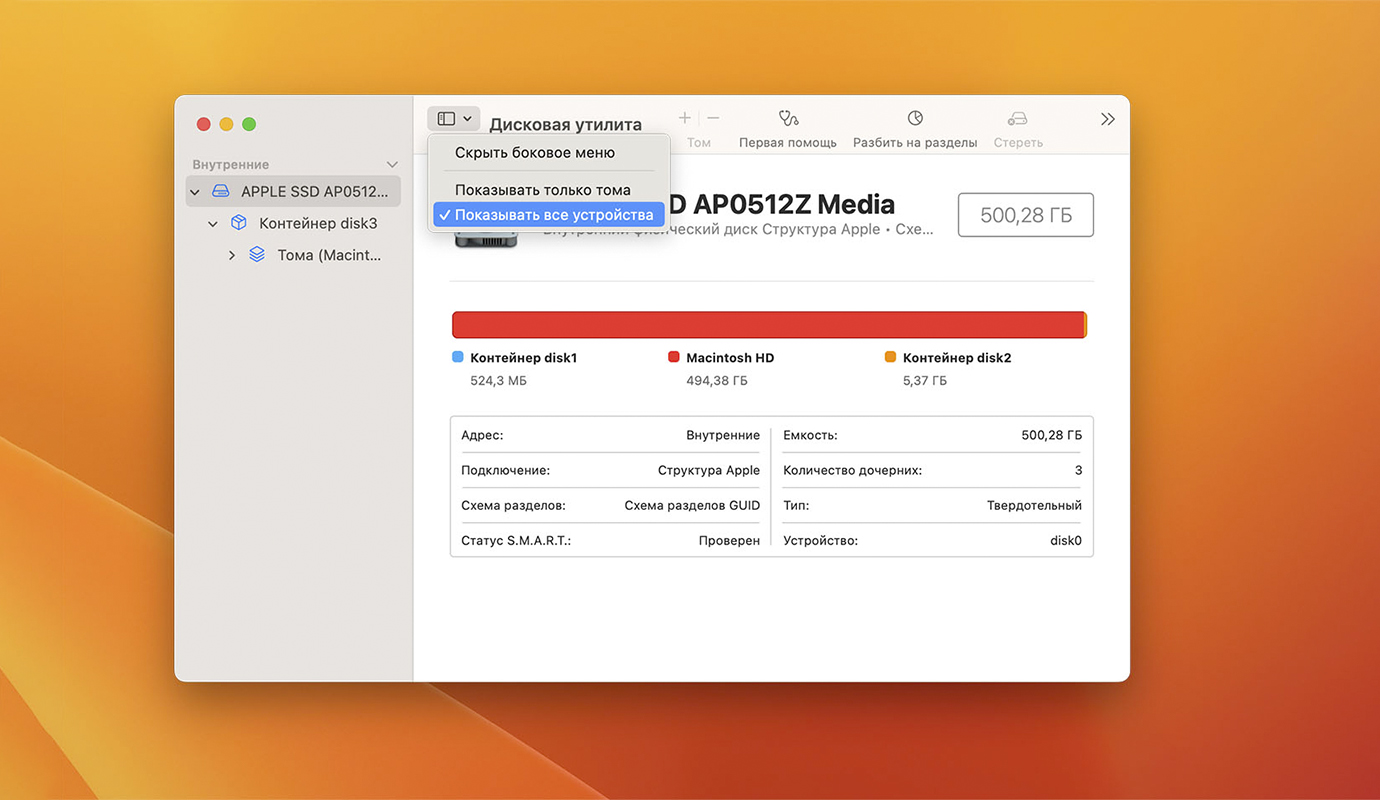The height and width of the screenshot is (800, 1380).
Task: Click the red Macintosh HD usage bar
Action: point(768,325)
